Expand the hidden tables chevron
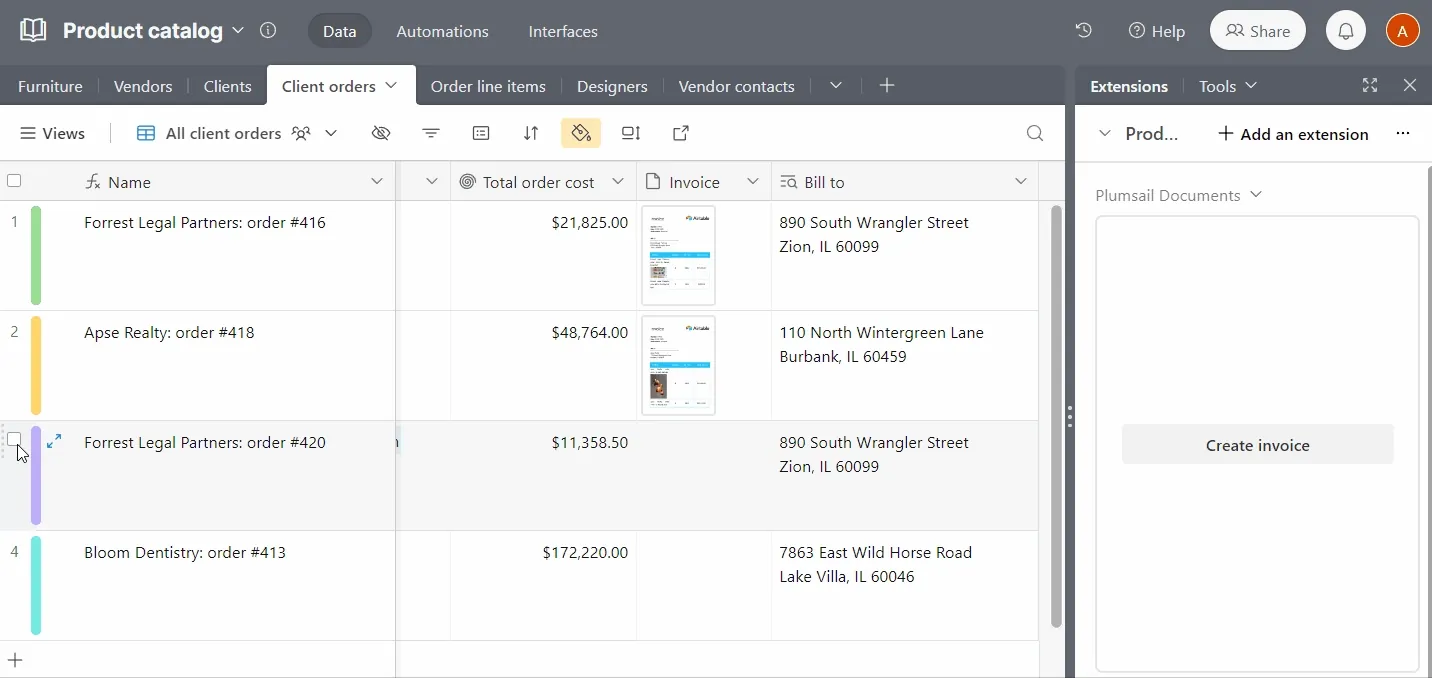The image size is (1432, 678). (836, 86)
